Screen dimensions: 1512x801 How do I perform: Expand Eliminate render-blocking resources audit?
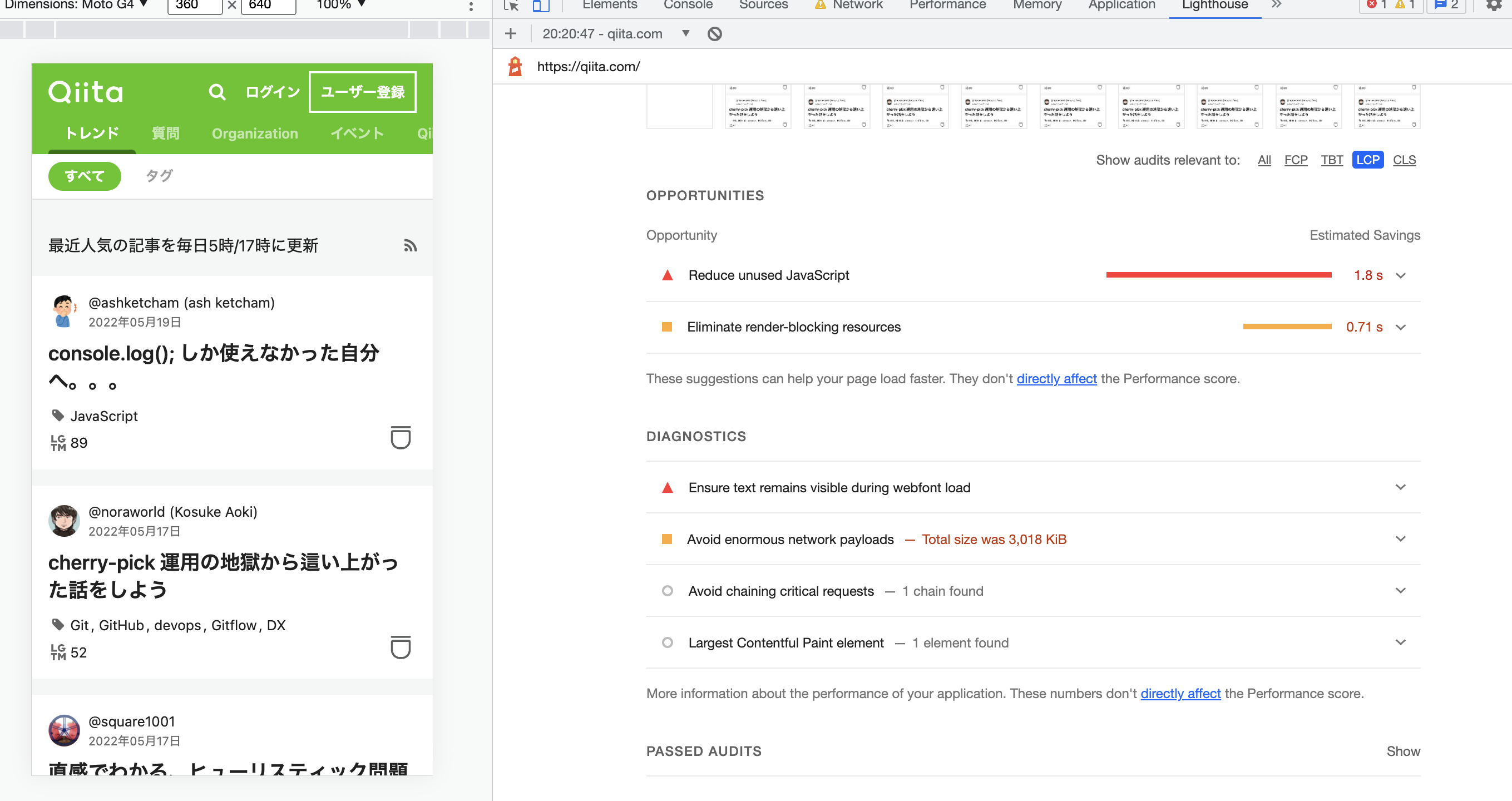click(1401, 328)
